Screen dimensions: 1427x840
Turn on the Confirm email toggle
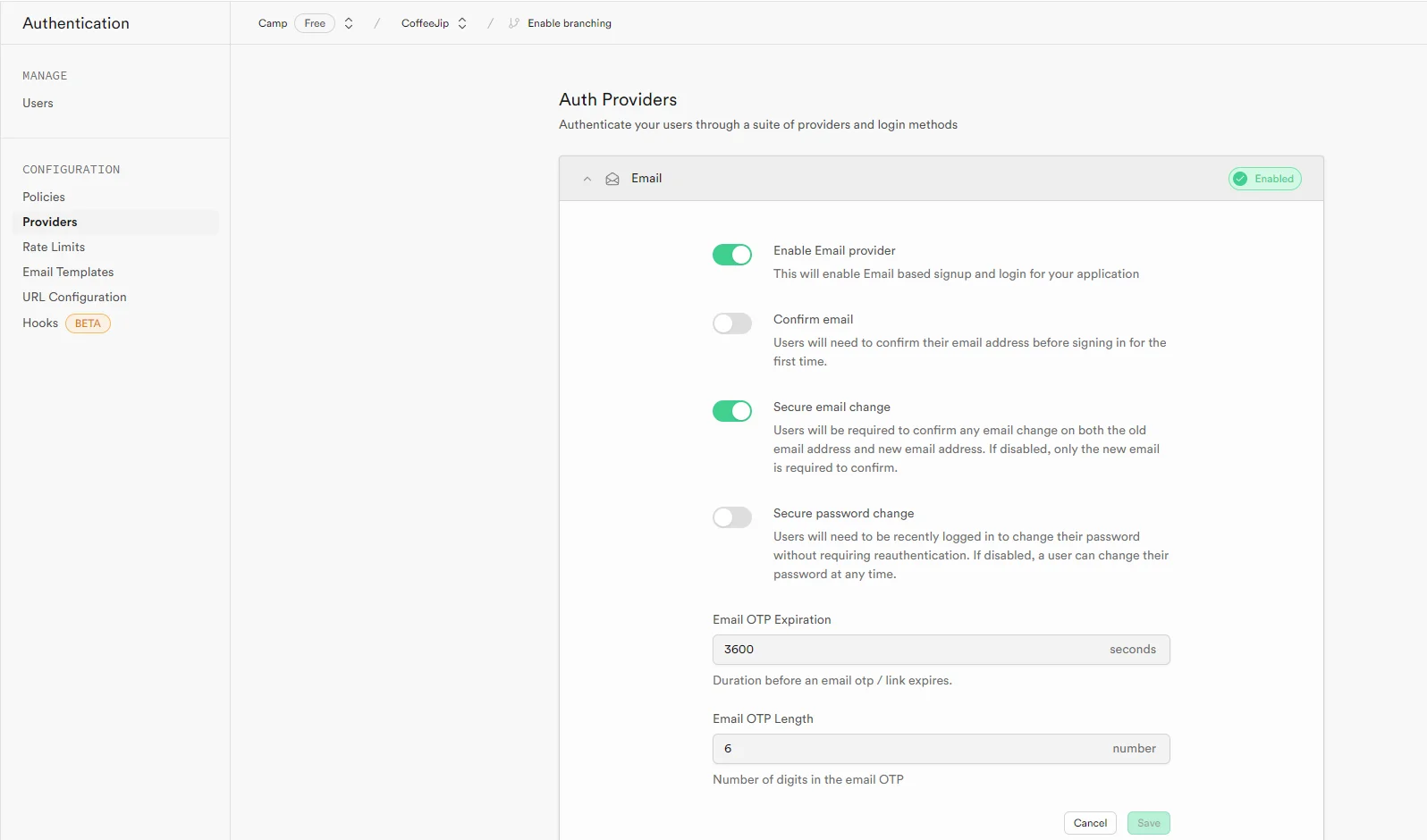731,323
